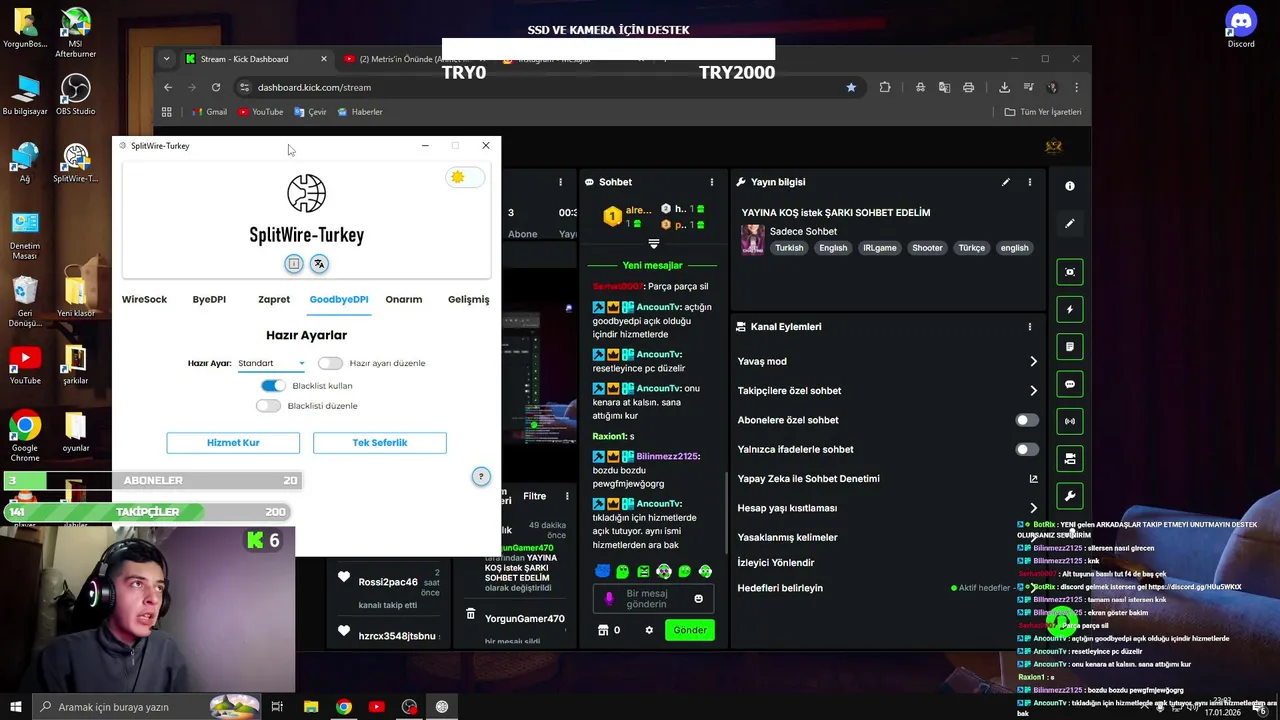
Task: Click the wrench icon in Kick sidebar
Action: tap(1070, 496)
